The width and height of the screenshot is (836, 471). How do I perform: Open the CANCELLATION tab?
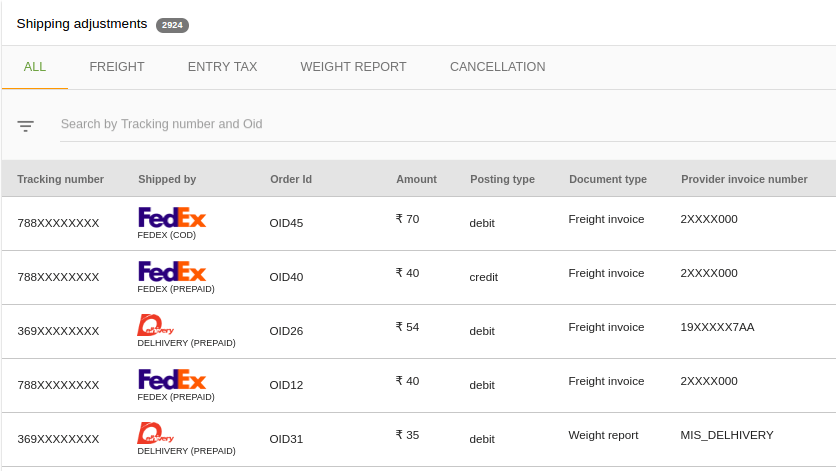[497, 67]
